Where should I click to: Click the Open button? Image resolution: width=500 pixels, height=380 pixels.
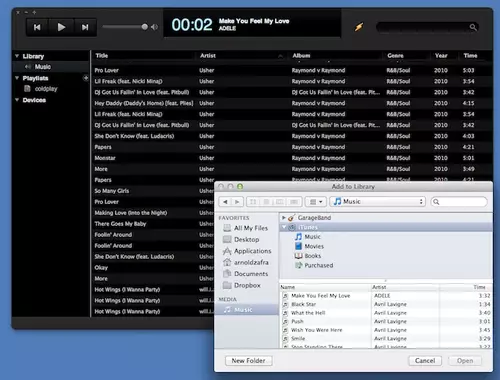pyautogui.click(x=465, y=361)
